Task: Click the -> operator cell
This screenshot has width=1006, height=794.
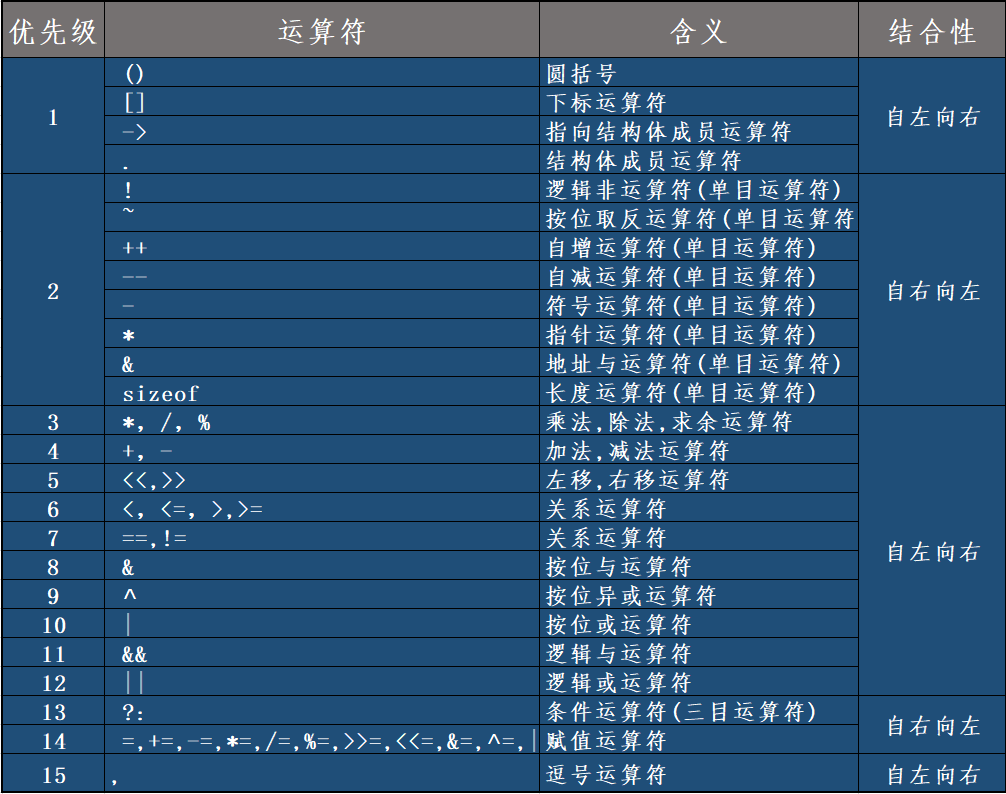Action: (321, 130)
